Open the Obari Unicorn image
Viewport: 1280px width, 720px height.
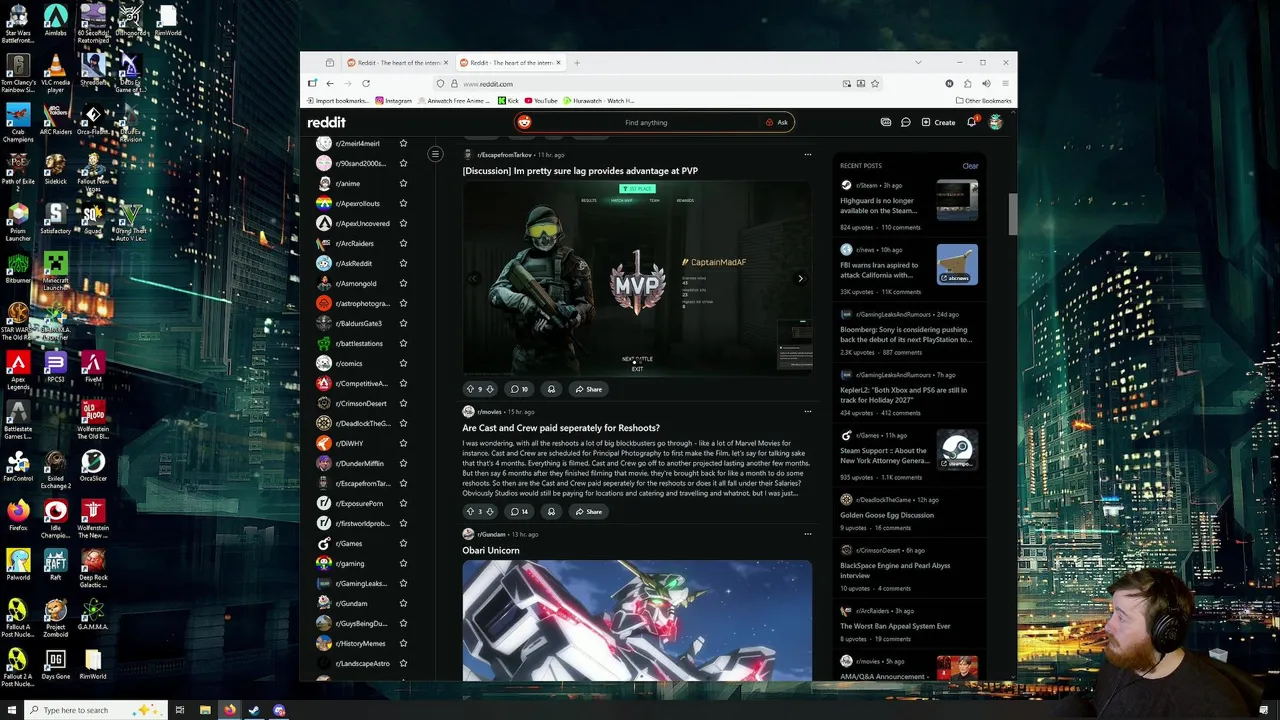click(637, 620)
